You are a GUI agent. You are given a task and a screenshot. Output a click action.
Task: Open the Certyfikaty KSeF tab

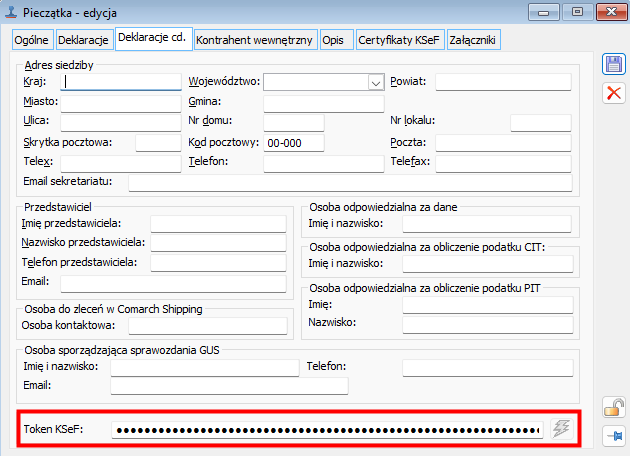[399, 40]
